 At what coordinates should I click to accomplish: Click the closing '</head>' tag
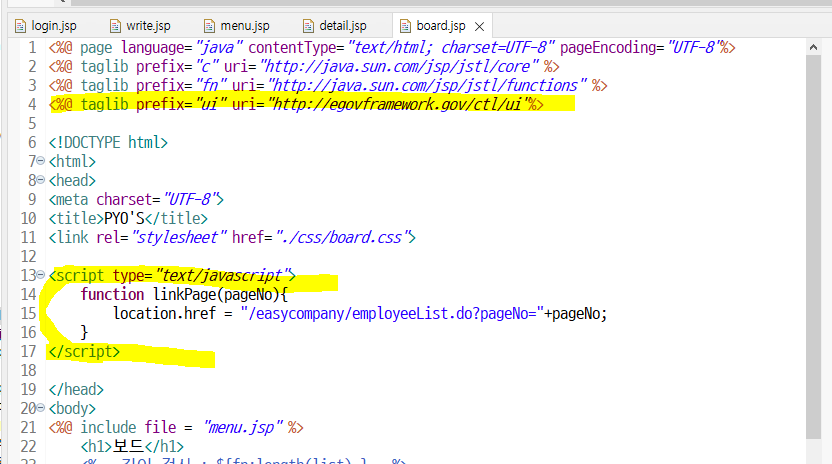pos(76,390)
